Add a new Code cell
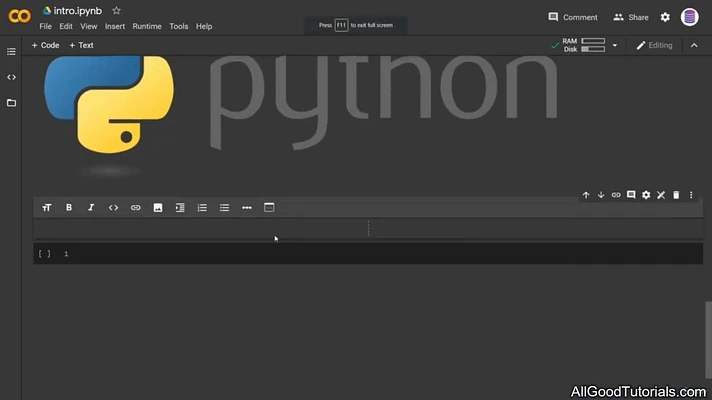This screenshot has height=400, width=712. [45, 45]
